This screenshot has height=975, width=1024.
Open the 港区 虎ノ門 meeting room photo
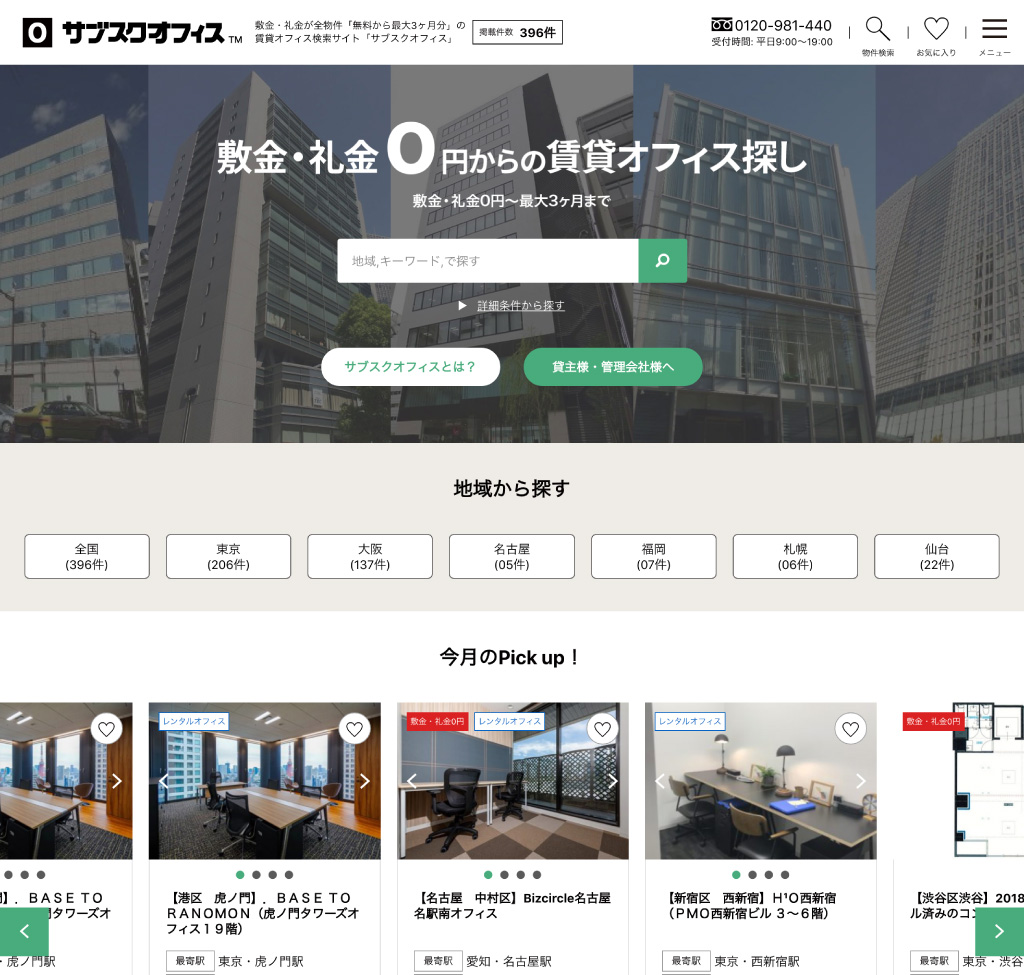click(x=264, y=781)
